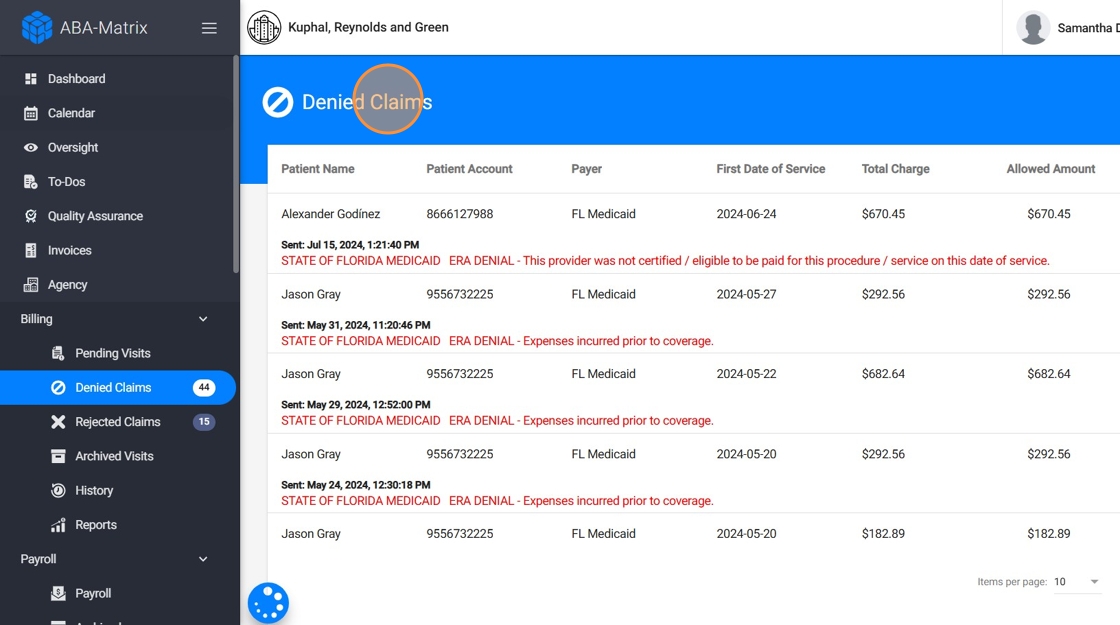
Task: Click the user avatar picture
Action: pos(1033,28)
